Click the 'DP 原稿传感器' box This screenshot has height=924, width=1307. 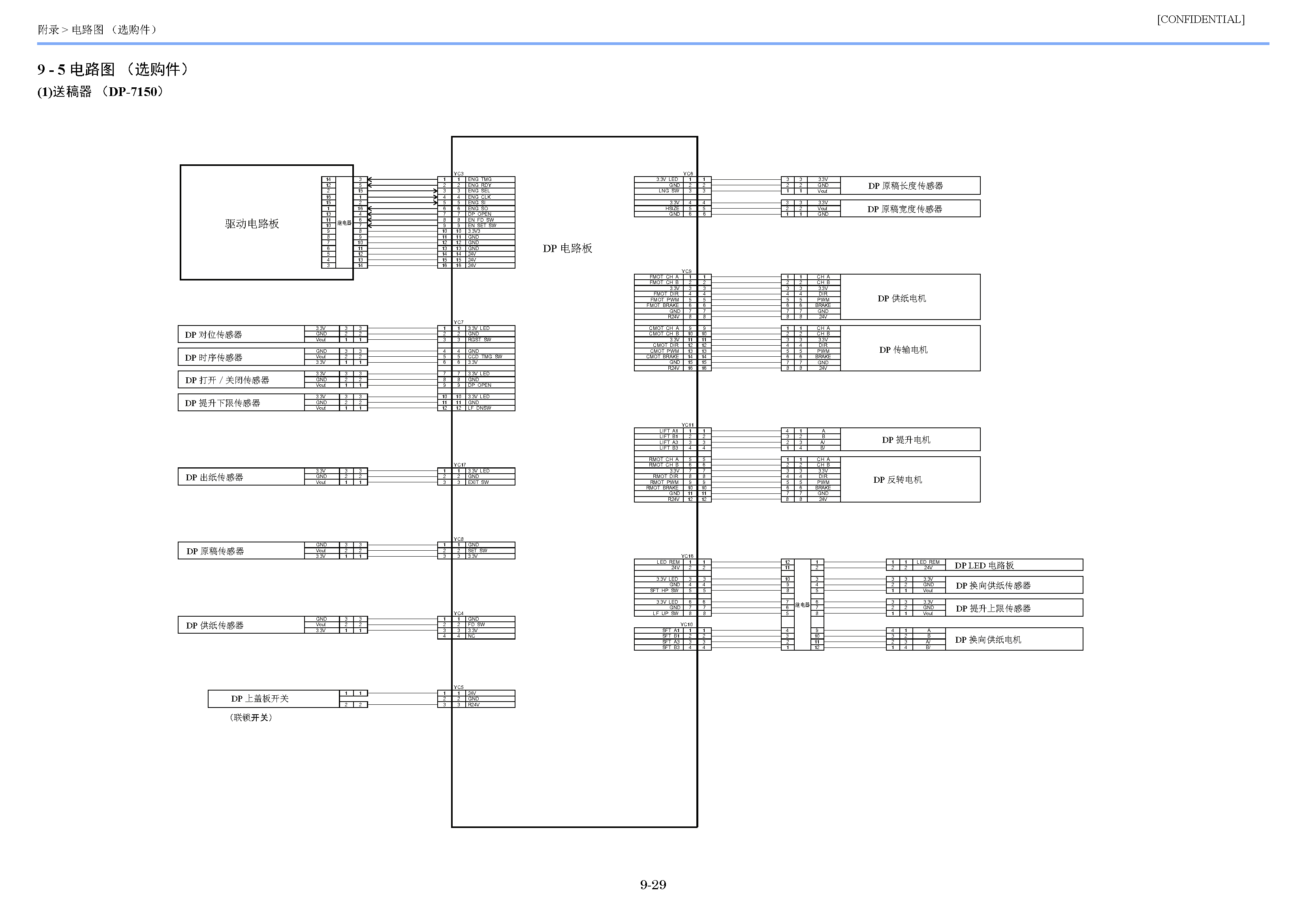pos(241,551)
